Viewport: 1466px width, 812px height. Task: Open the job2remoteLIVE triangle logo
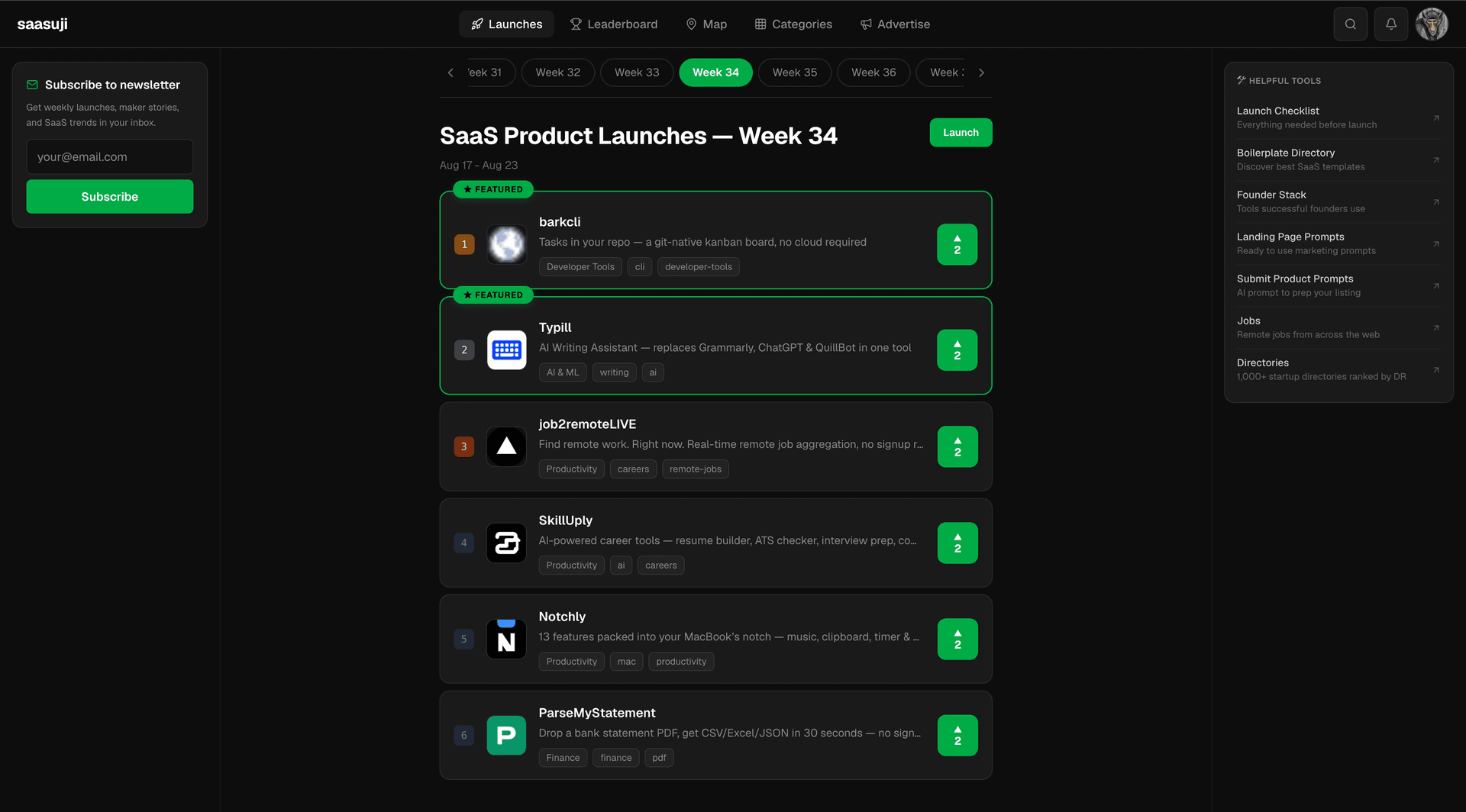point(507,446)
